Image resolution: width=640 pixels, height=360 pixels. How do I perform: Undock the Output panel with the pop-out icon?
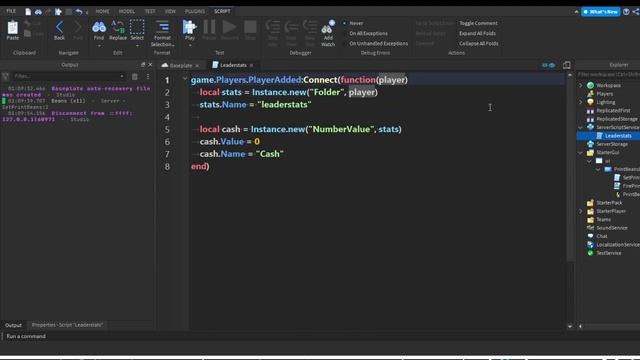pyautogui.click(x=143, y=64)
